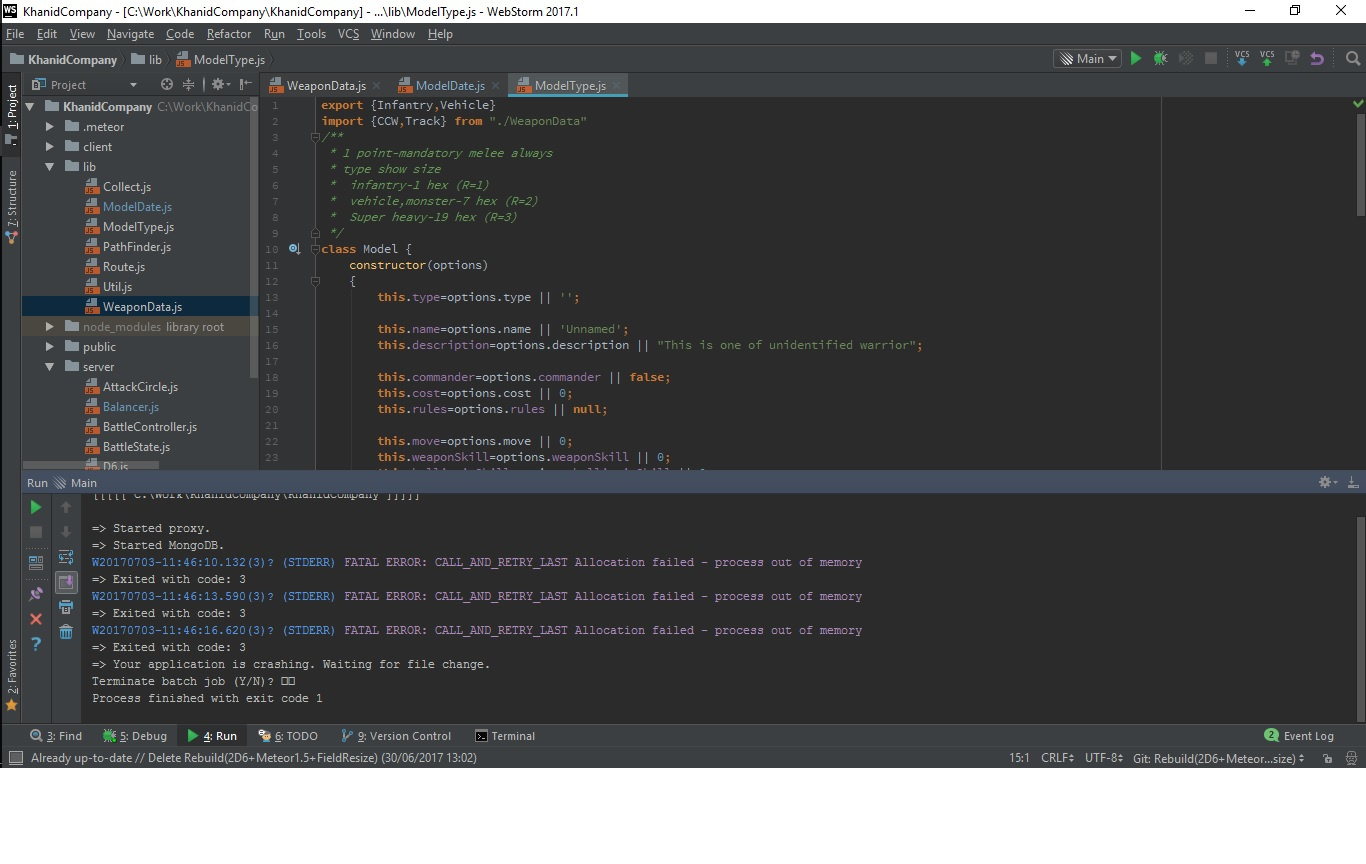Click the grey stop square in the Run panel
This screenshot has width=1366, height=864.
pyautogui.click(x=36, y=532)
